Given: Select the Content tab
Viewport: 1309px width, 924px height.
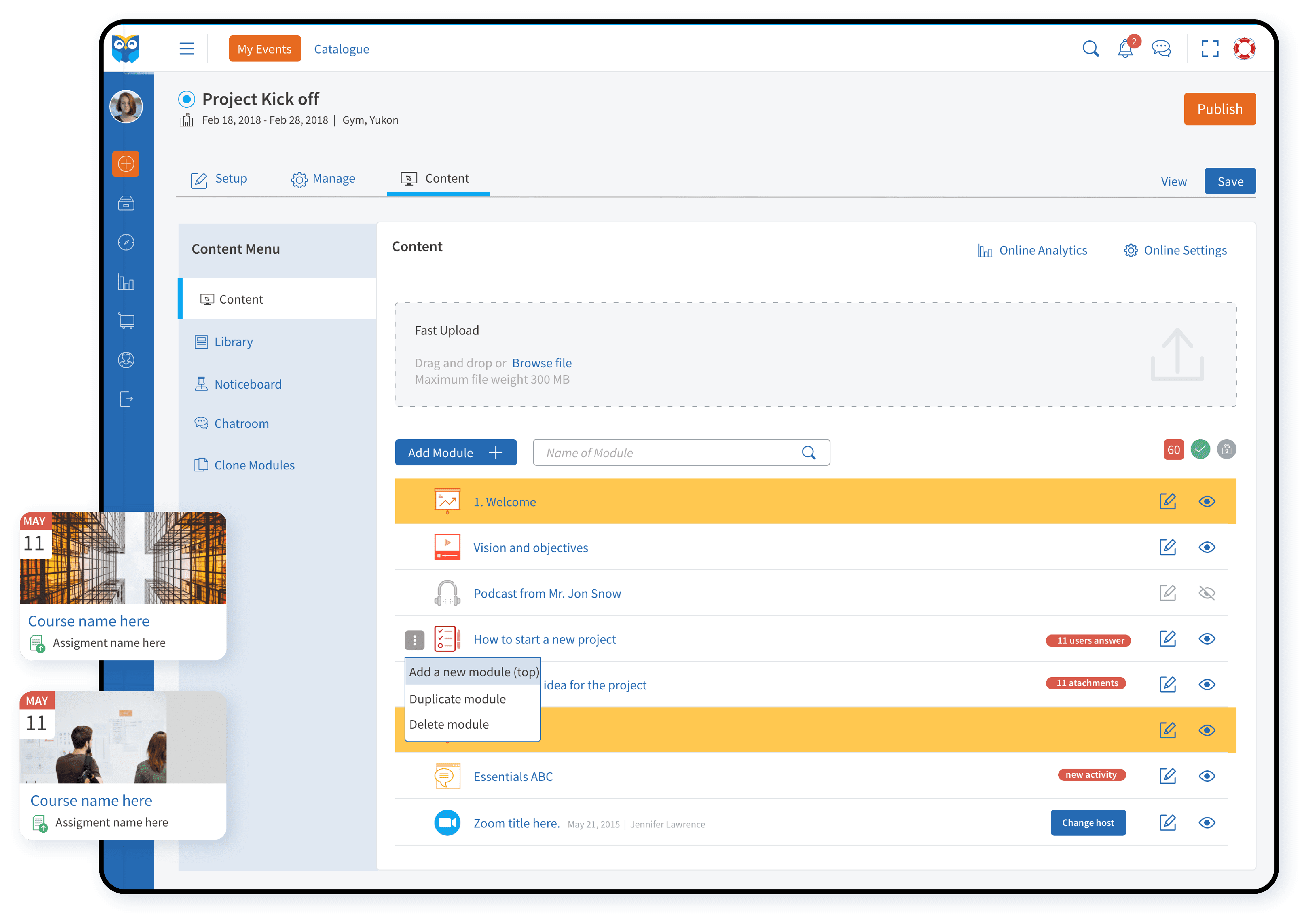Looking at the screenshot, I should pyautogui.click(x=438, y=179).
